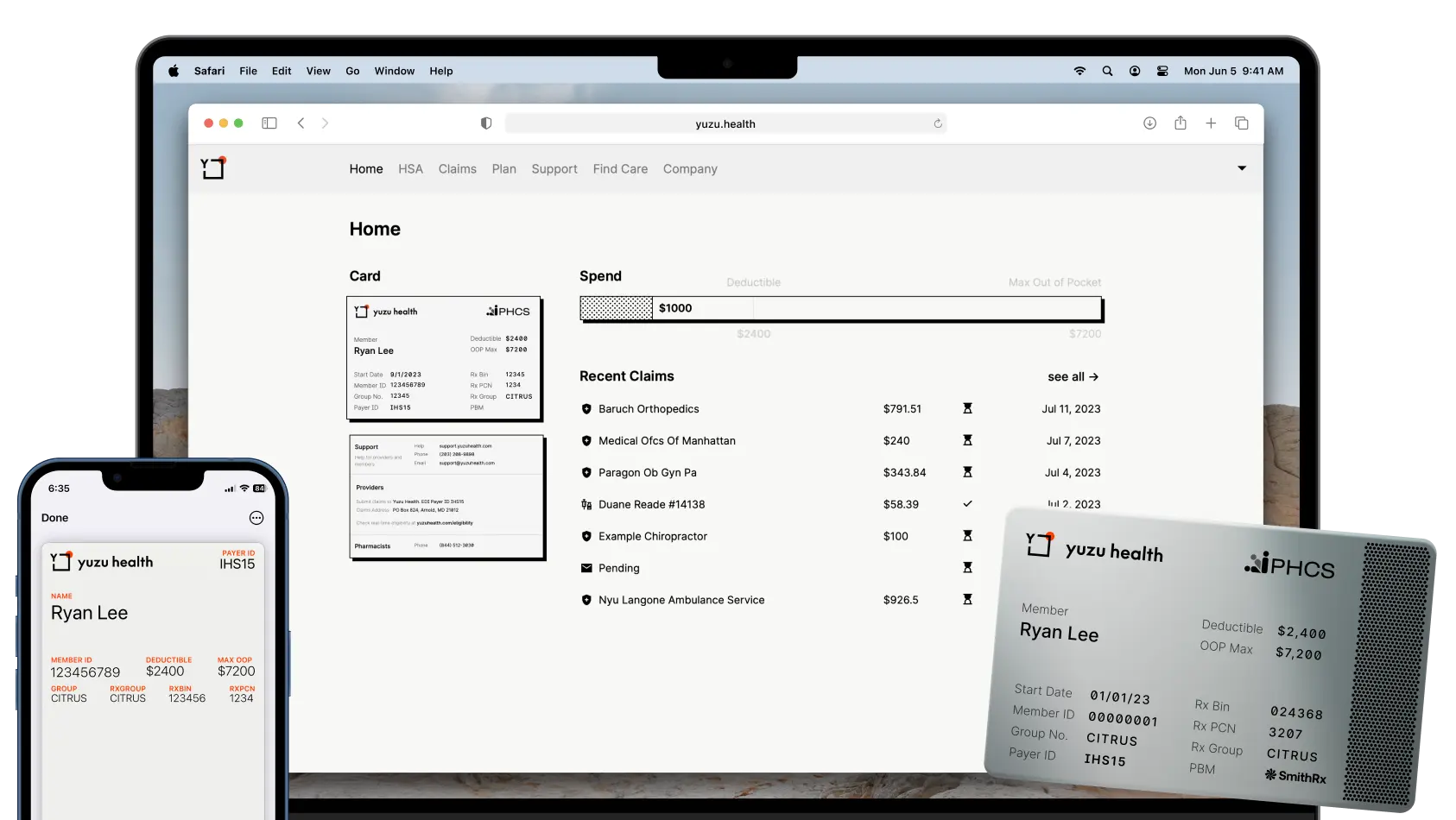Open a new tab with plus icon
The height and width of the screenshot is (820, 1456).
pyautogui.click(x=1211, y=123)
